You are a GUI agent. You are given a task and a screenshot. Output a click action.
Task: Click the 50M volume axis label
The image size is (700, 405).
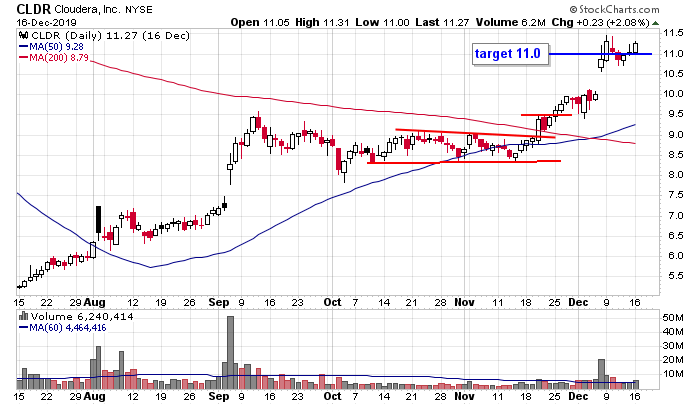[673, 317]
